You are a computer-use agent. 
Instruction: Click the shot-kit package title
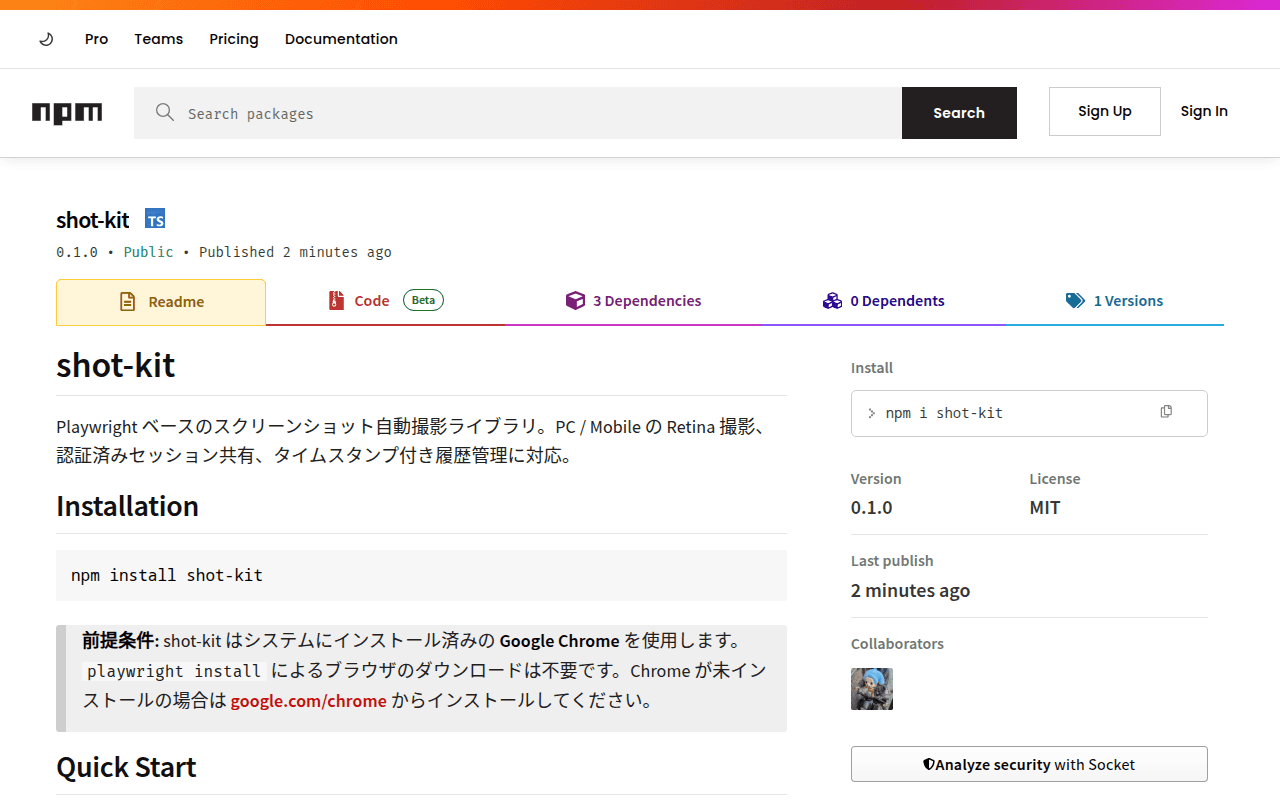pos(93,220)
